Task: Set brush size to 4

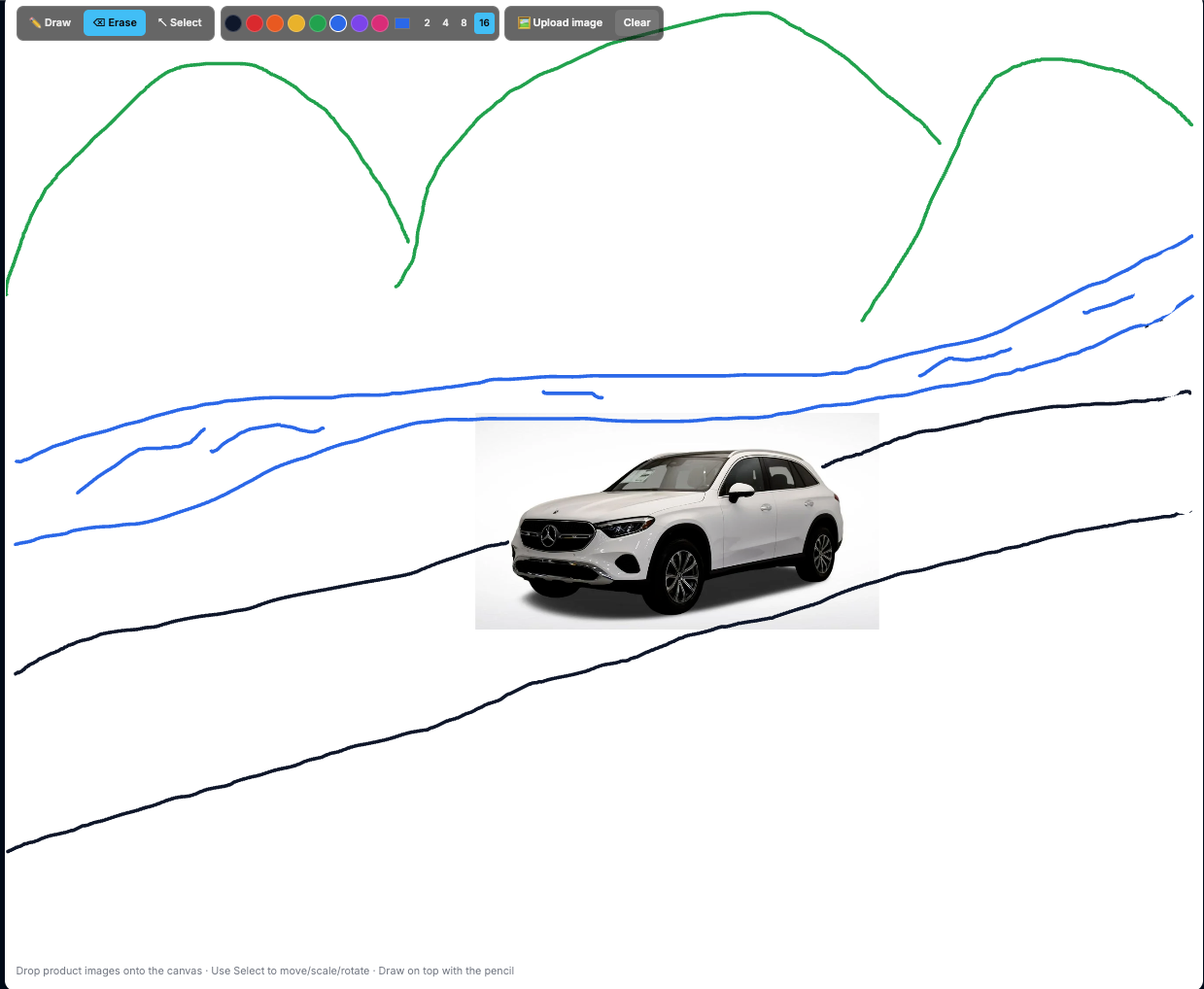Action: tap(445, 23)
